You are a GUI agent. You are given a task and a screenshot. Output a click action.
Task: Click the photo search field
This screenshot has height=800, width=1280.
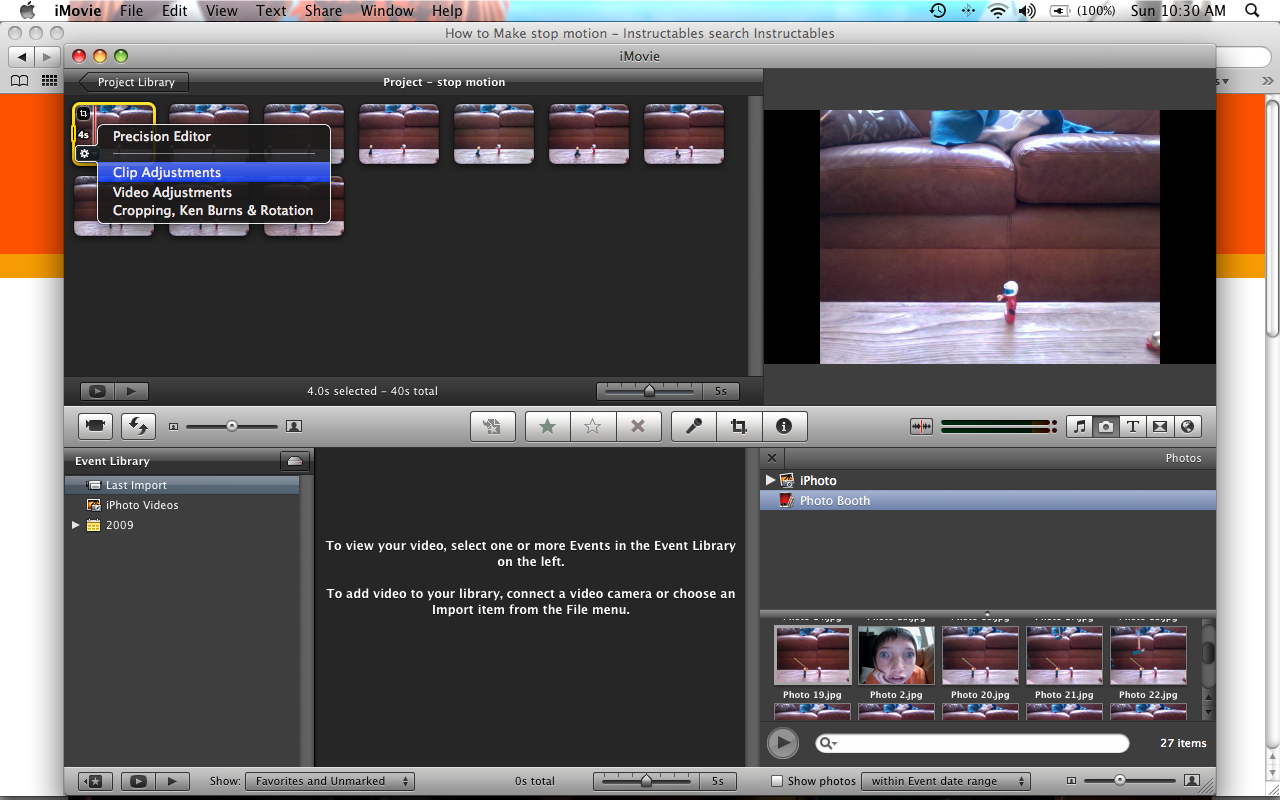tap(972, 743)
